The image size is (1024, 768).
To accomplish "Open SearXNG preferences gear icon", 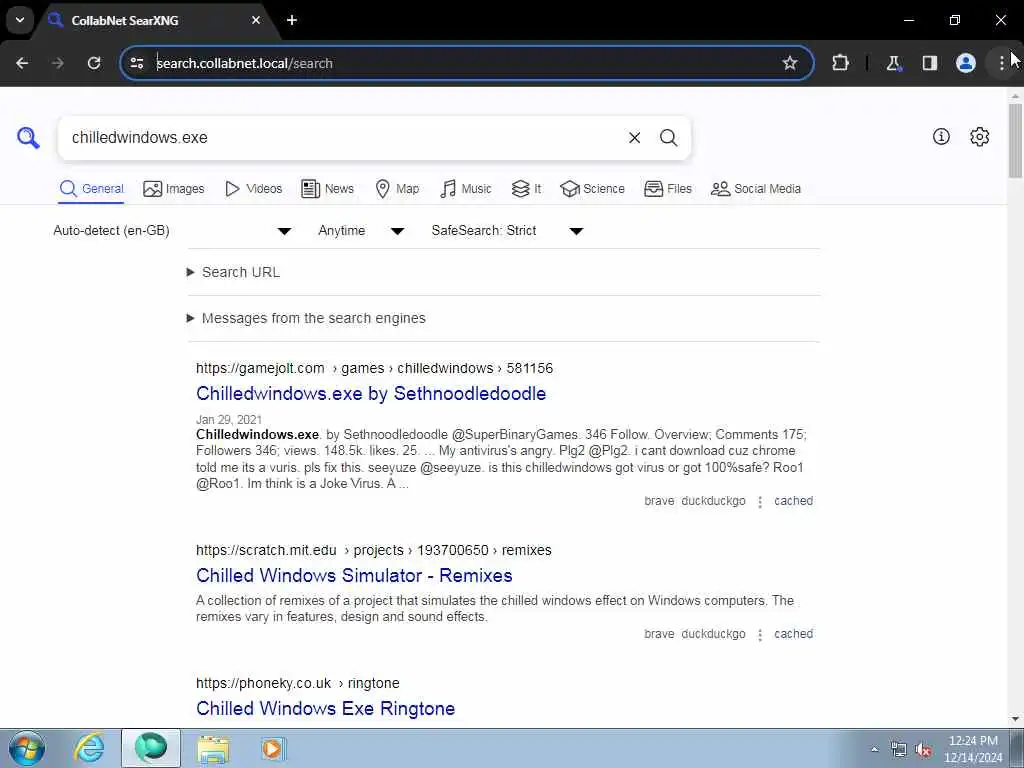I will coord(979,136).
